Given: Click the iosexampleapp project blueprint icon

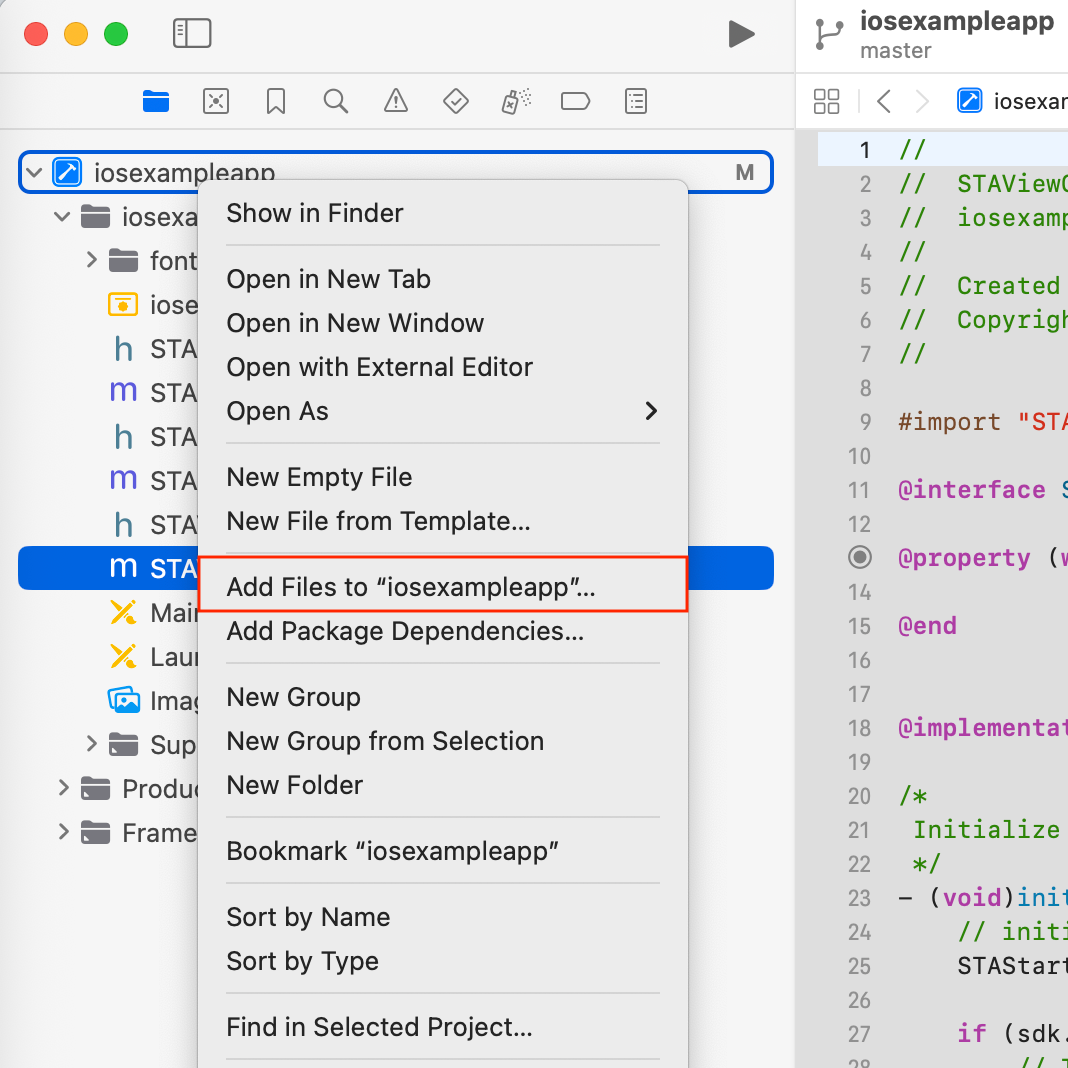Looking at the screenshot, I should [x=67, y=172].
